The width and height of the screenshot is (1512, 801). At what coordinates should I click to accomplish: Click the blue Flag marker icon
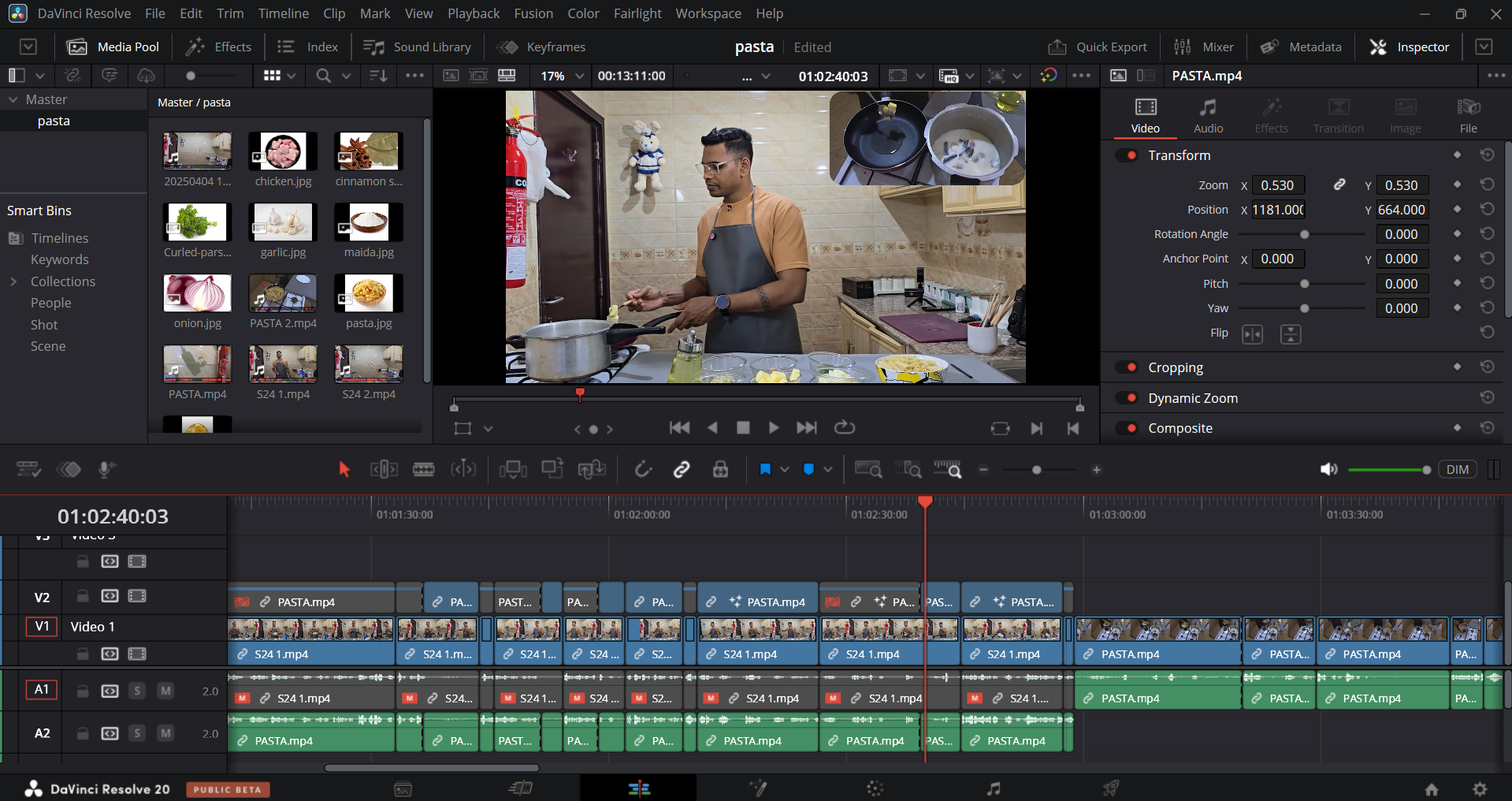(x=764, y=470)
